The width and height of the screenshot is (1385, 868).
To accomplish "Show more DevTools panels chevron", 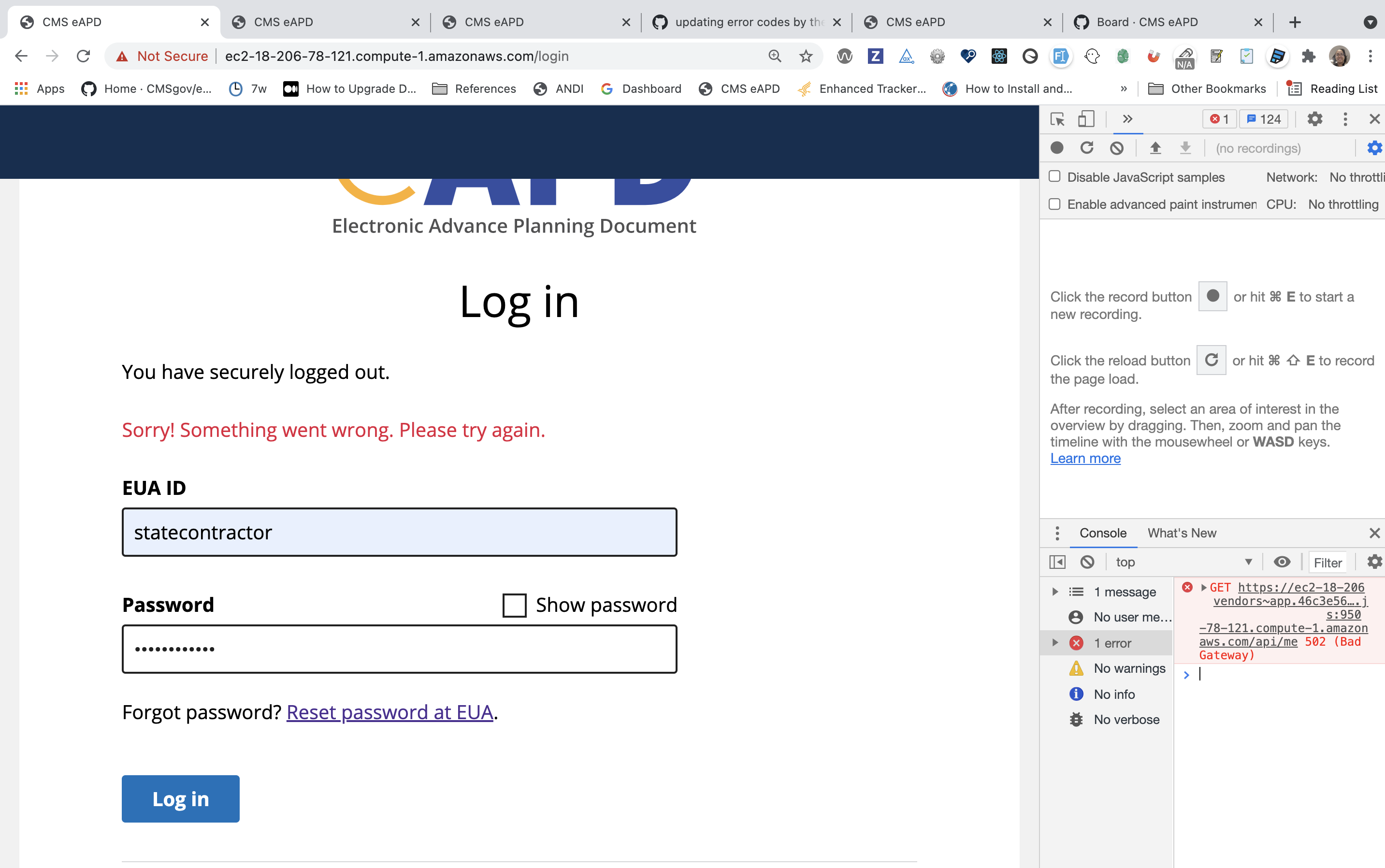I will pos(1127,119).
